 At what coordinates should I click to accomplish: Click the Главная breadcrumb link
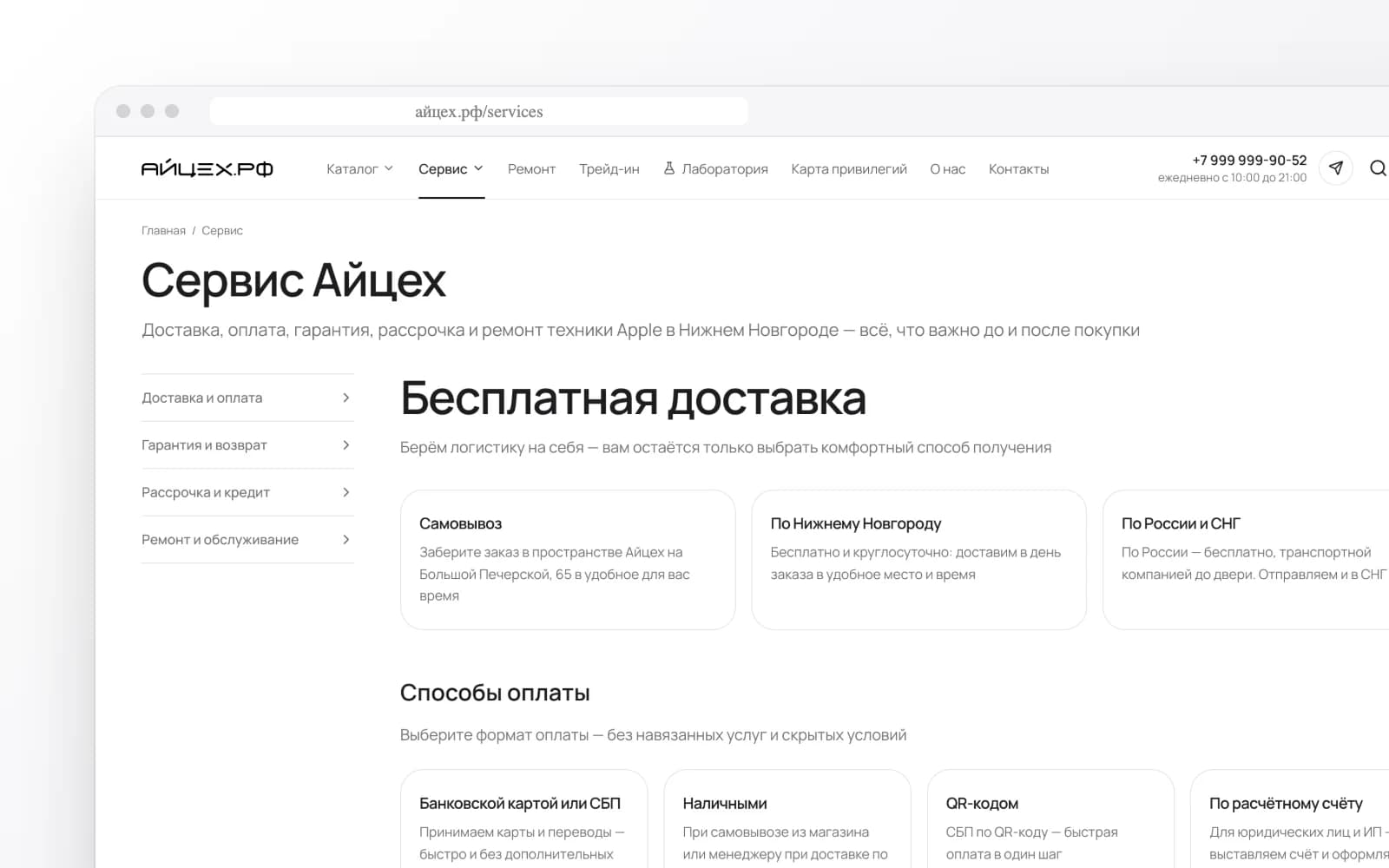click(163, 231)
